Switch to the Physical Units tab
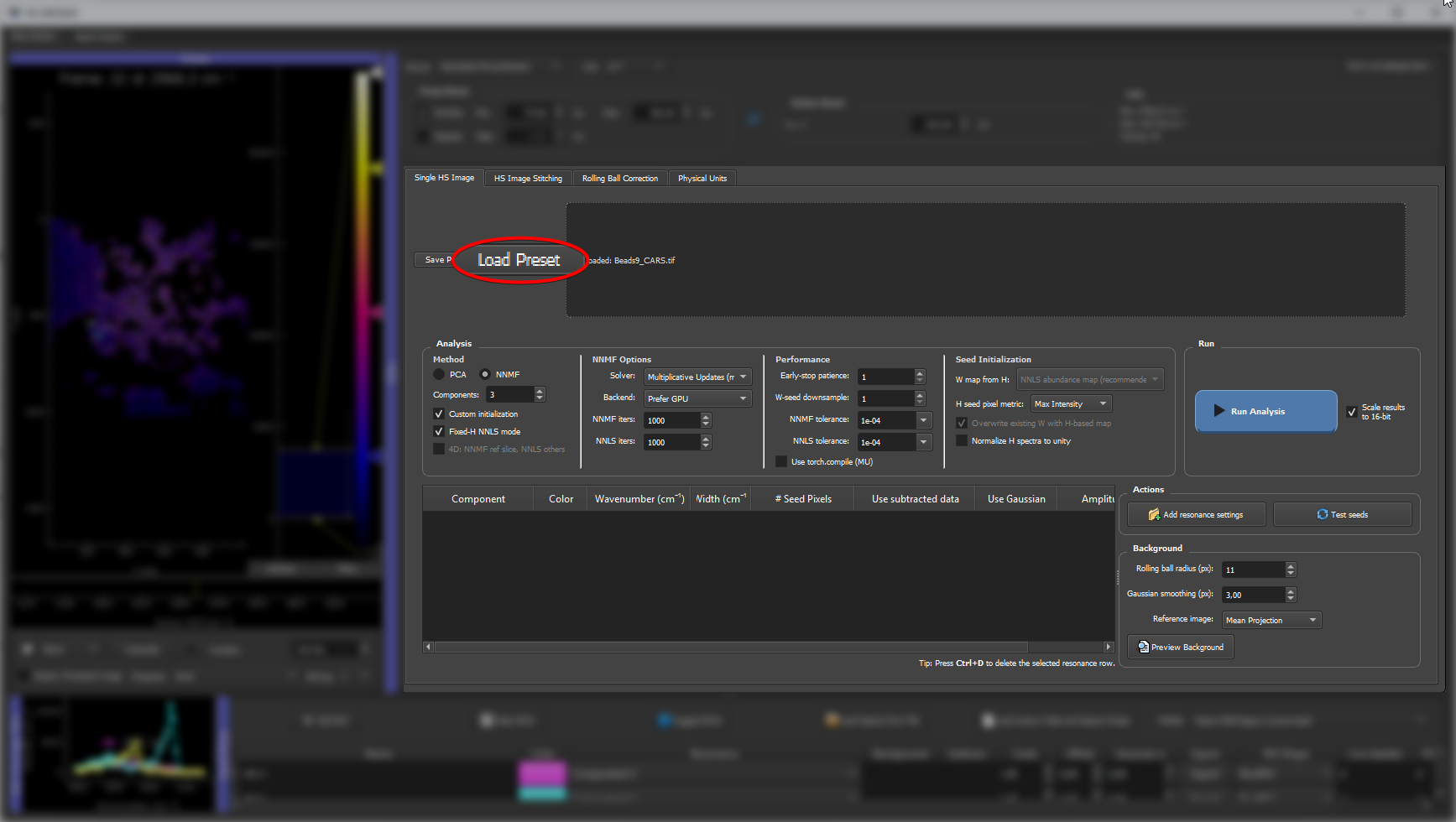Screen dimensions: 1456x822 (702, 179)
